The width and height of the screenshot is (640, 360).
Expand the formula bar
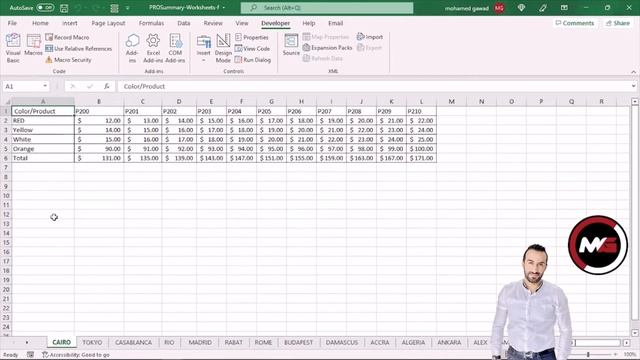[633, 86]
